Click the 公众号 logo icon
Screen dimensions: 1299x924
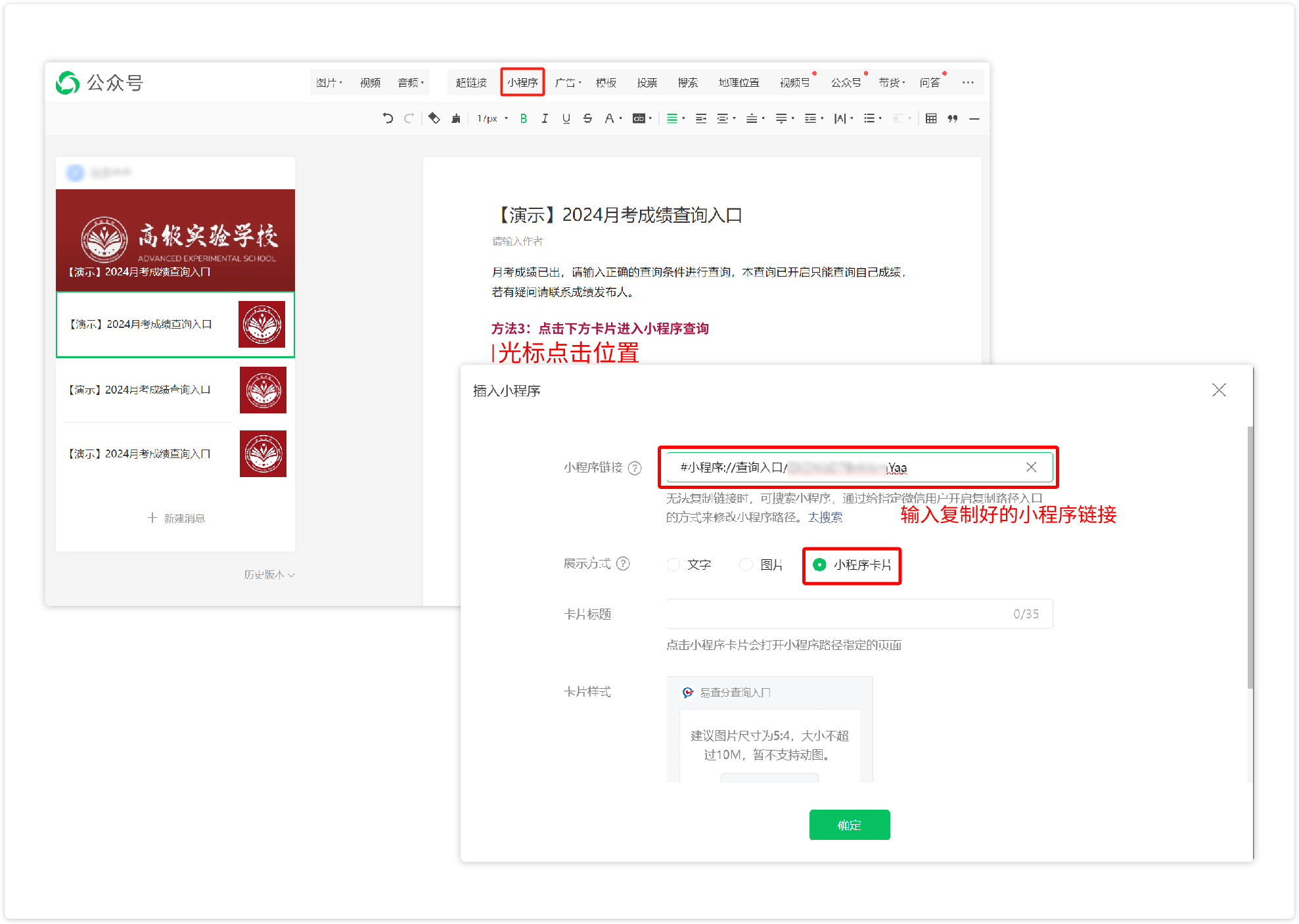click(68, 83)
